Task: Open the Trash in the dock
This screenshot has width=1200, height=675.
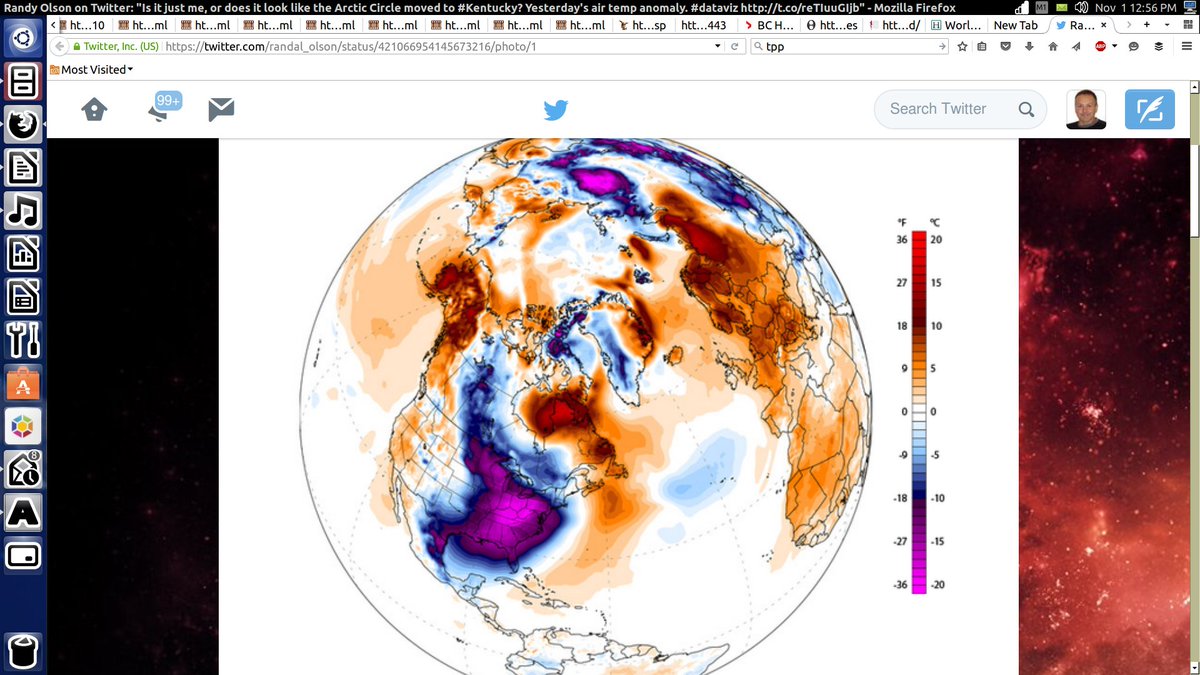Action: click(x=23, y=650)
